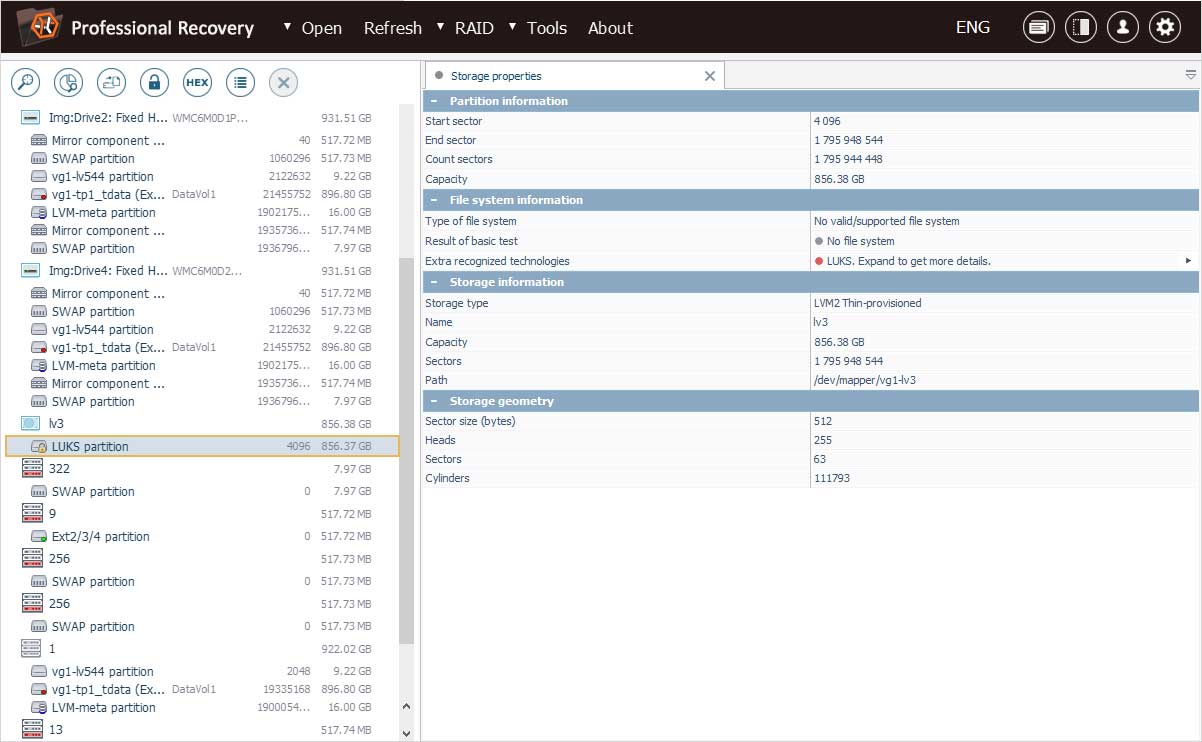The height and width of the screenshot is (742, 1202).
Task: Collapse the Partition information section
Action: pyautogui.click(x=434, y=101)
